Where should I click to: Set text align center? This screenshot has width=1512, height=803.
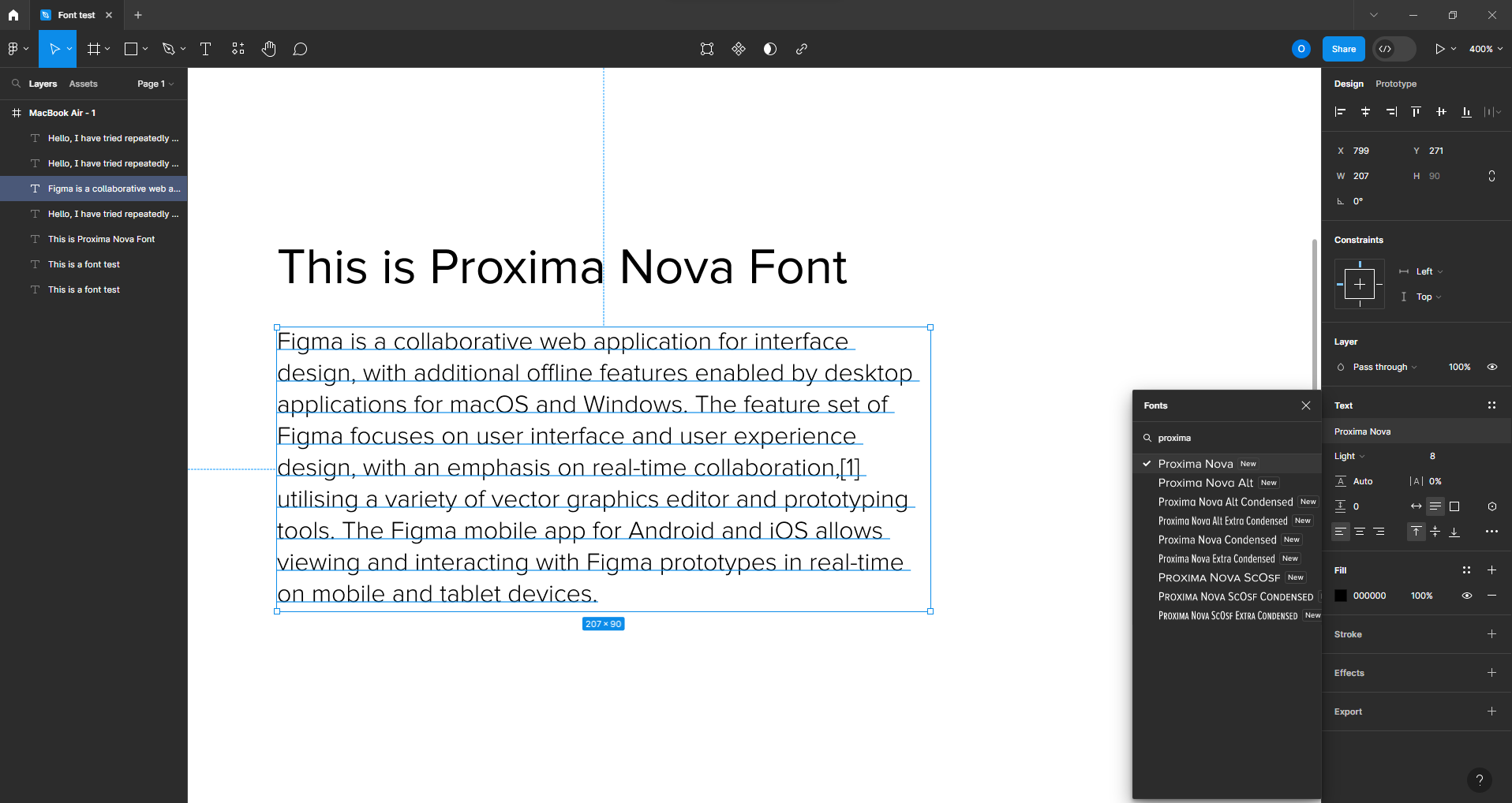[x=1360, y=532]
